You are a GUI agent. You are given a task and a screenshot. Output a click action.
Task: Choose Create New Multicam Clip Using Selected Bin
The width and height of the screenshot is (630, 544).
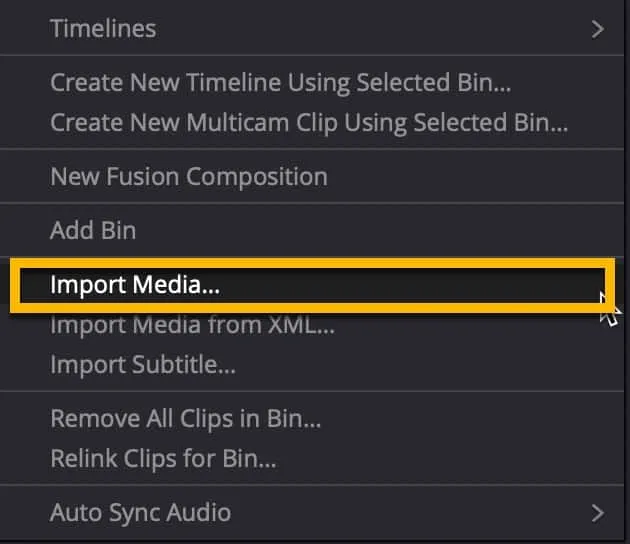(x=309, y=124)
